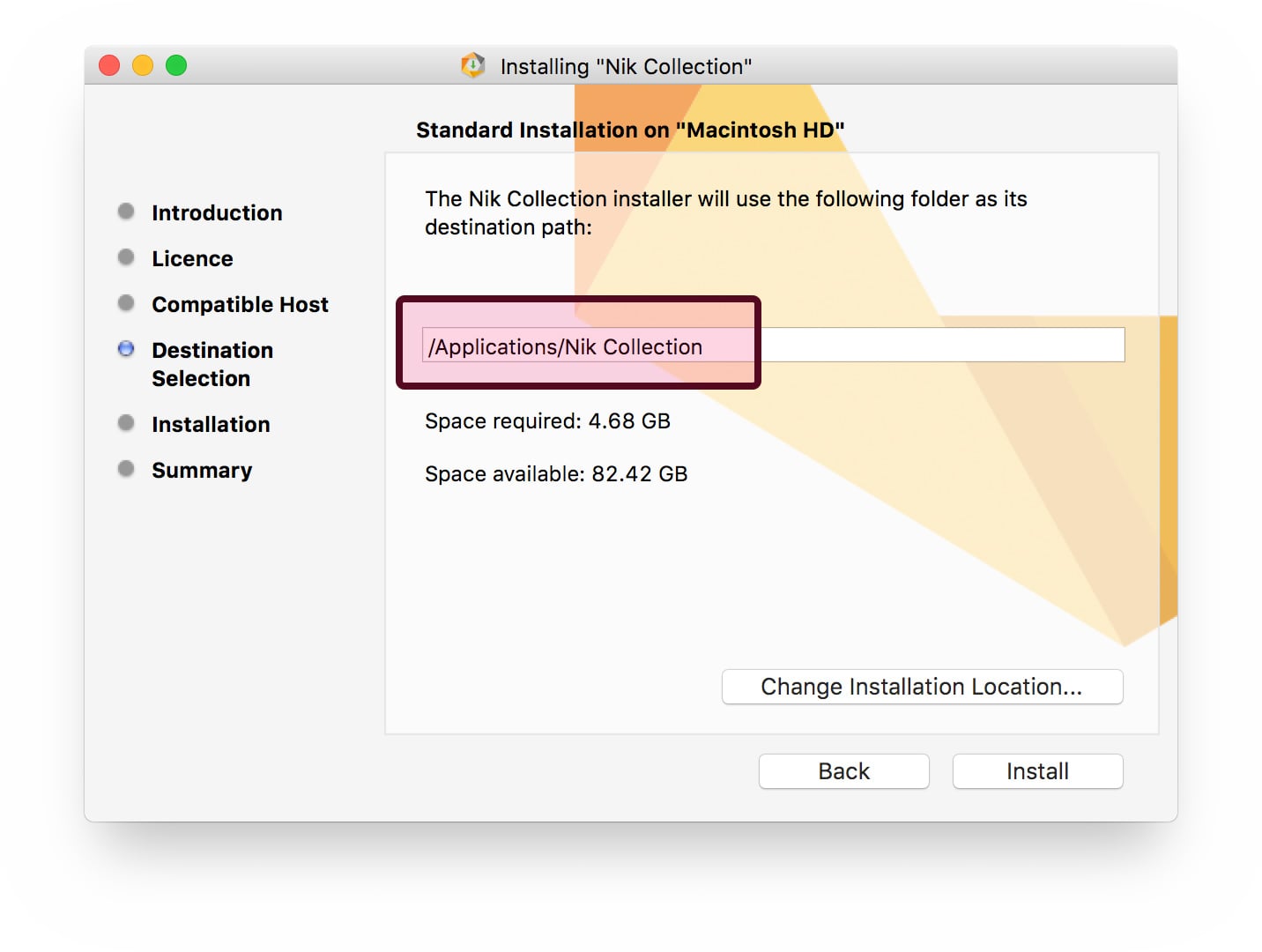Click the bullet beside Compatible Host step
The width and height of the screenshot is (1262, 952).
click(126, 303)
